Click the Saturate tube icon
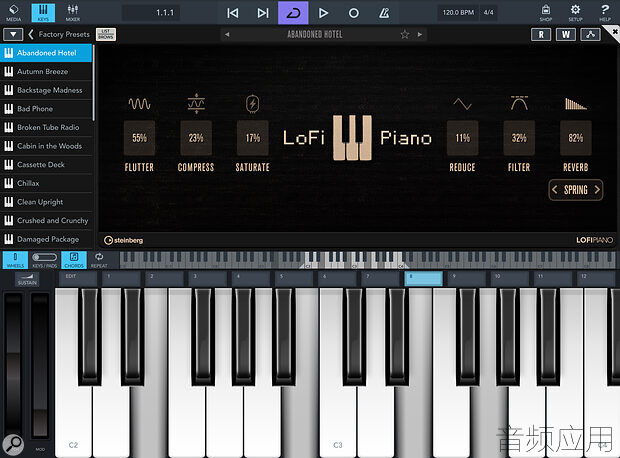The width and height of the screenshot is (620, 458). 253,104
